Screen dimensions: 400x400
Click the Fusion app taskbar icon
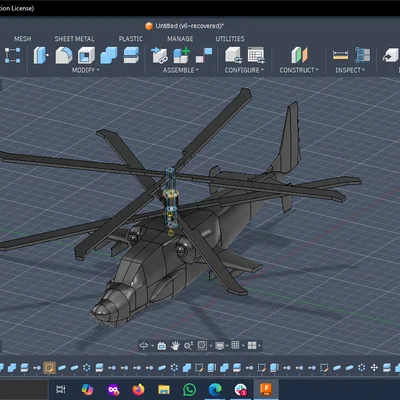click(x=266, y=389)
